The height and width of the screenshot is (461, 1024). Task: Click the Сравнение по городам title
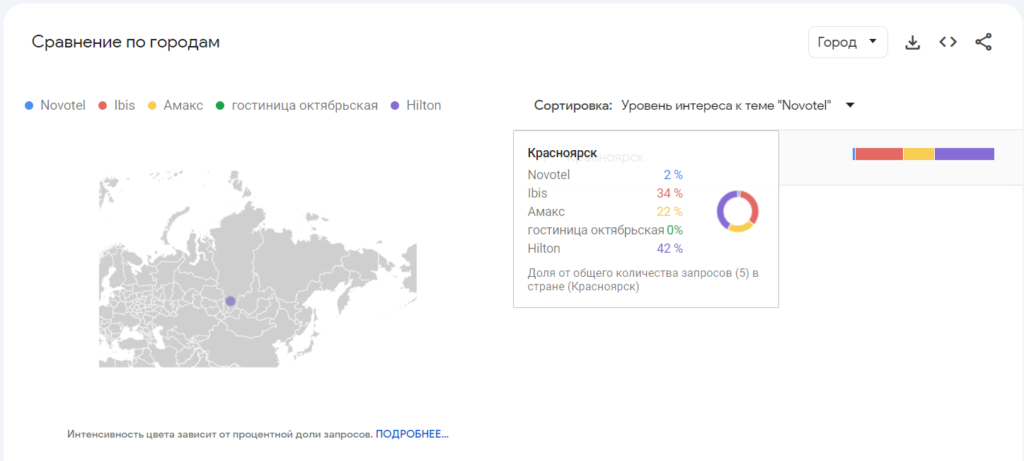point(126,42)
